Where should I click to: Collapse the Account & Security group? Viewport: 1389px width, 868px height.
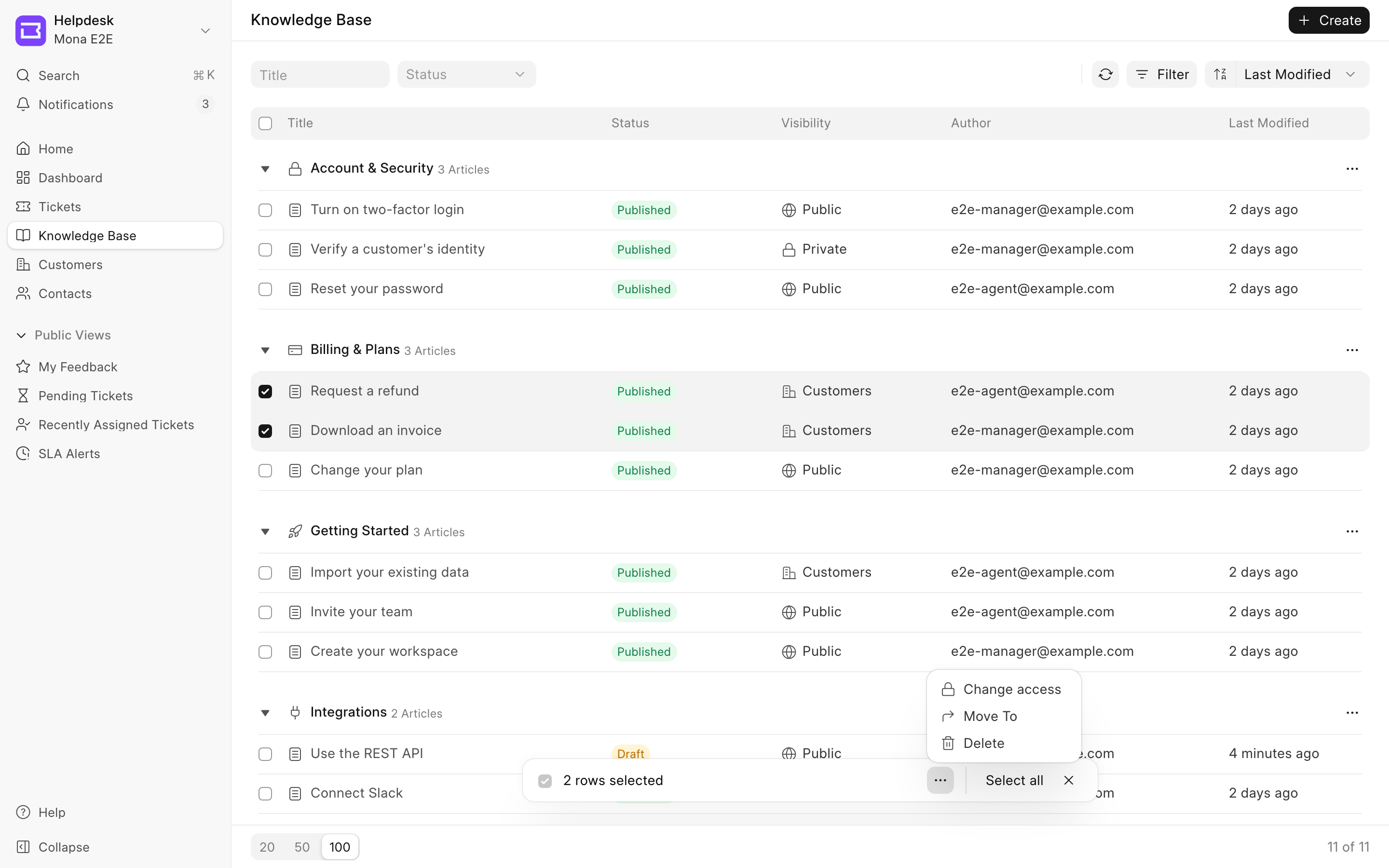[265, 169]
